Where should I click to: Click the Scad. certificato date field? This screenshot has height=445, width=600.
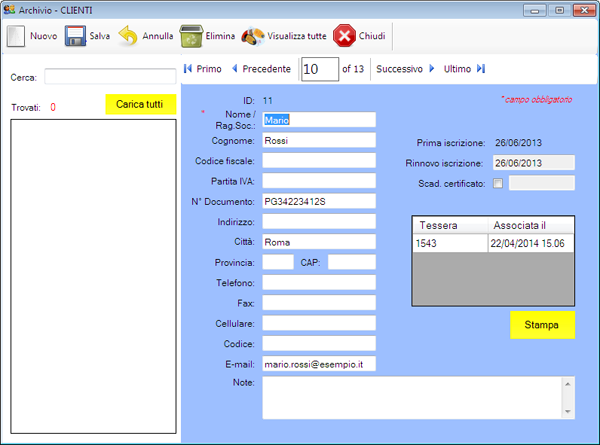point(542,183)
